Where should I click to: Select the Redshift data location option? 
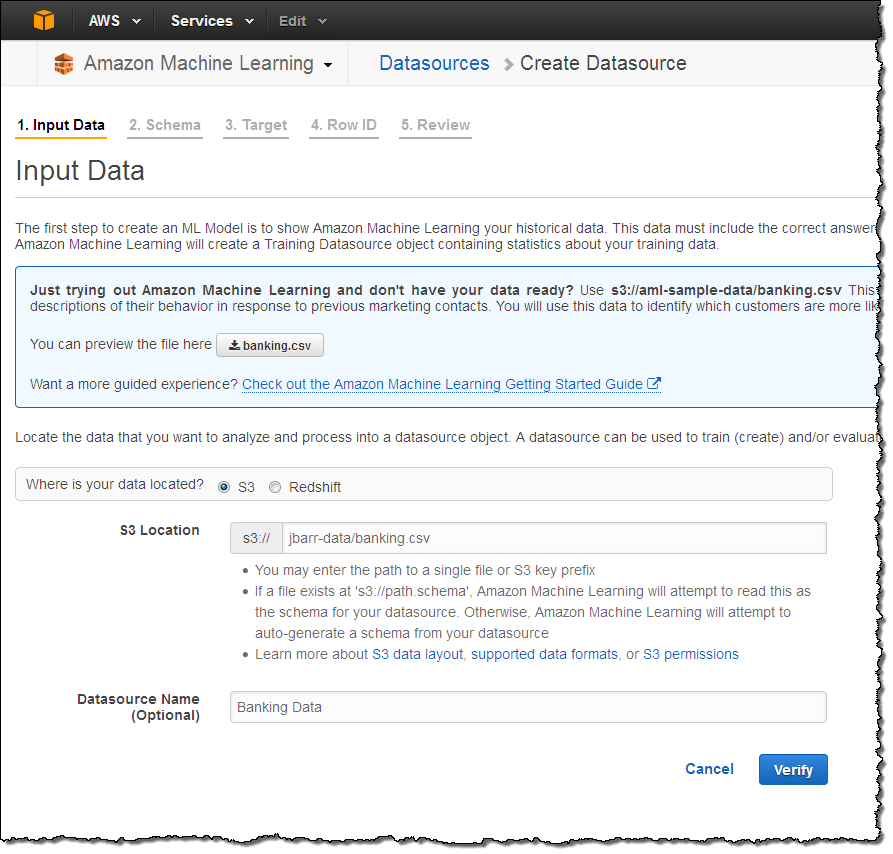275,487
